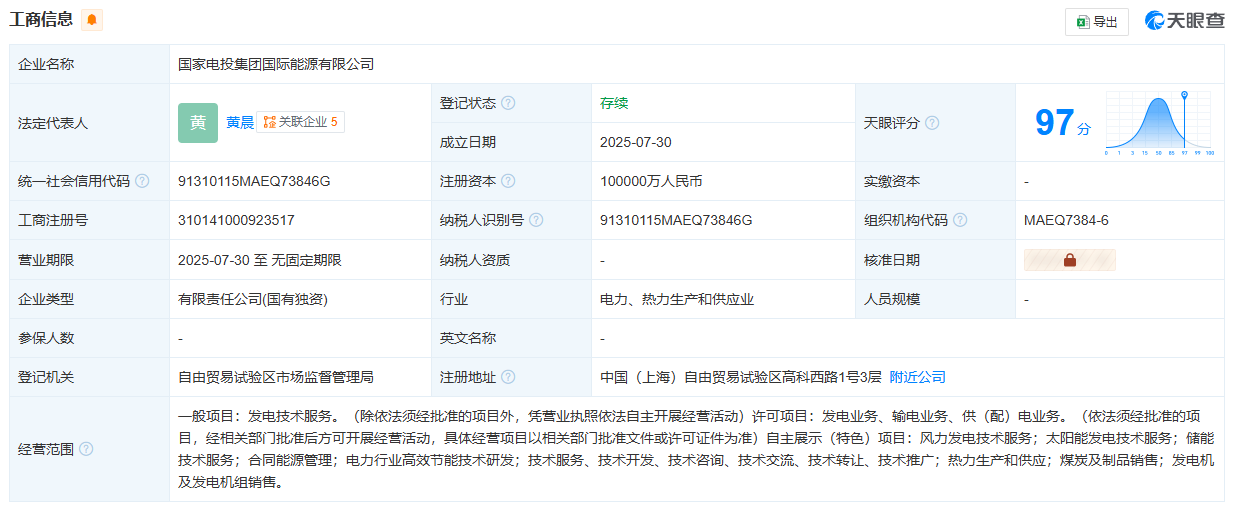Click 2025-07-30 至 无固定期限 text
Viewport: 1235px width, 509px height.
click(260, 260)
